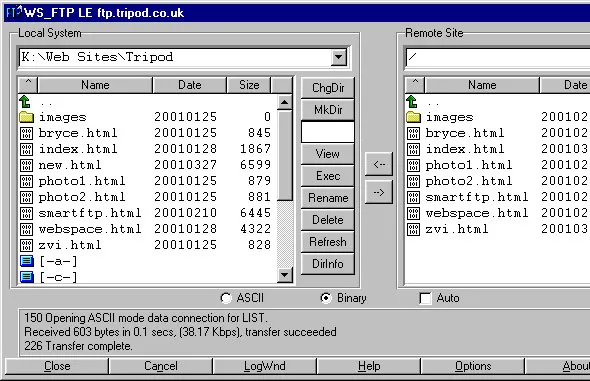Select the local size value 6599
Screen dimensions: 590x381
255,165
